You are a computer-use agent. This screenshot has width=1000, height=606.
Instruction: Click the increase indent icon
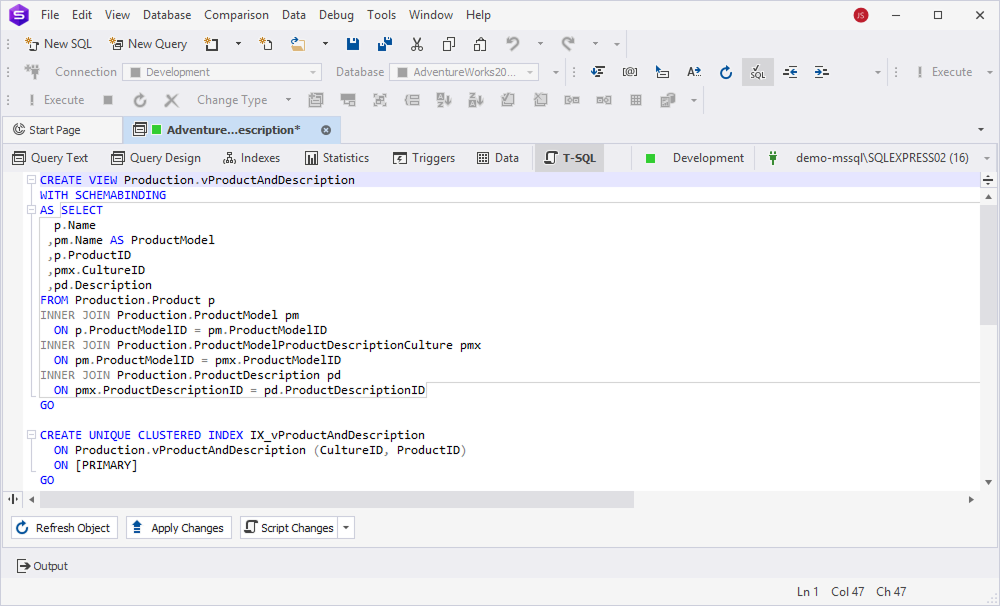(x=822, y=72)
